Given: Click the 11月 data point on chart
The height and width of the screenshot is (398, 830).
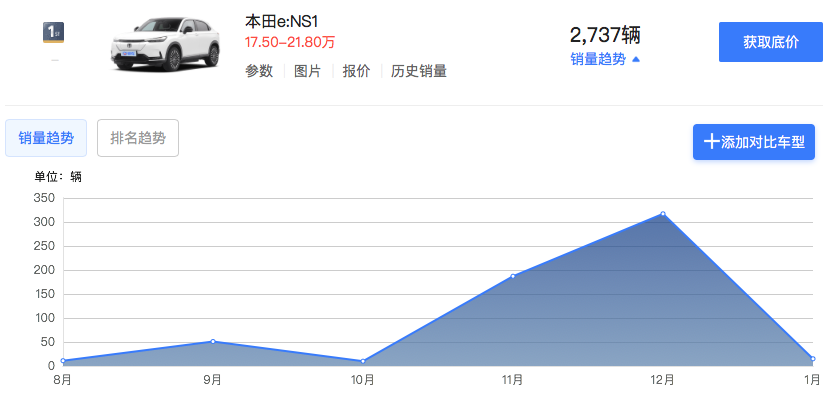Looking at the screenshot, I should pyautogui.click(x=513, y=276).
